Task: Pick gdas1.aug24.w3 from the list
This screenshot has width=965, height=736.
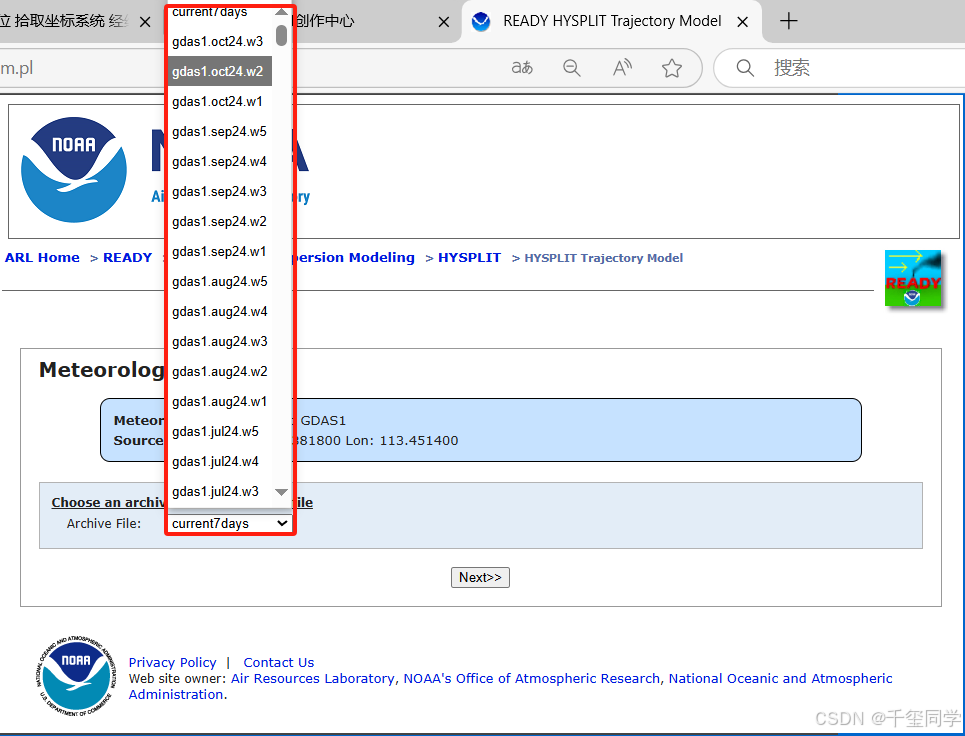Action: (220, 342)
